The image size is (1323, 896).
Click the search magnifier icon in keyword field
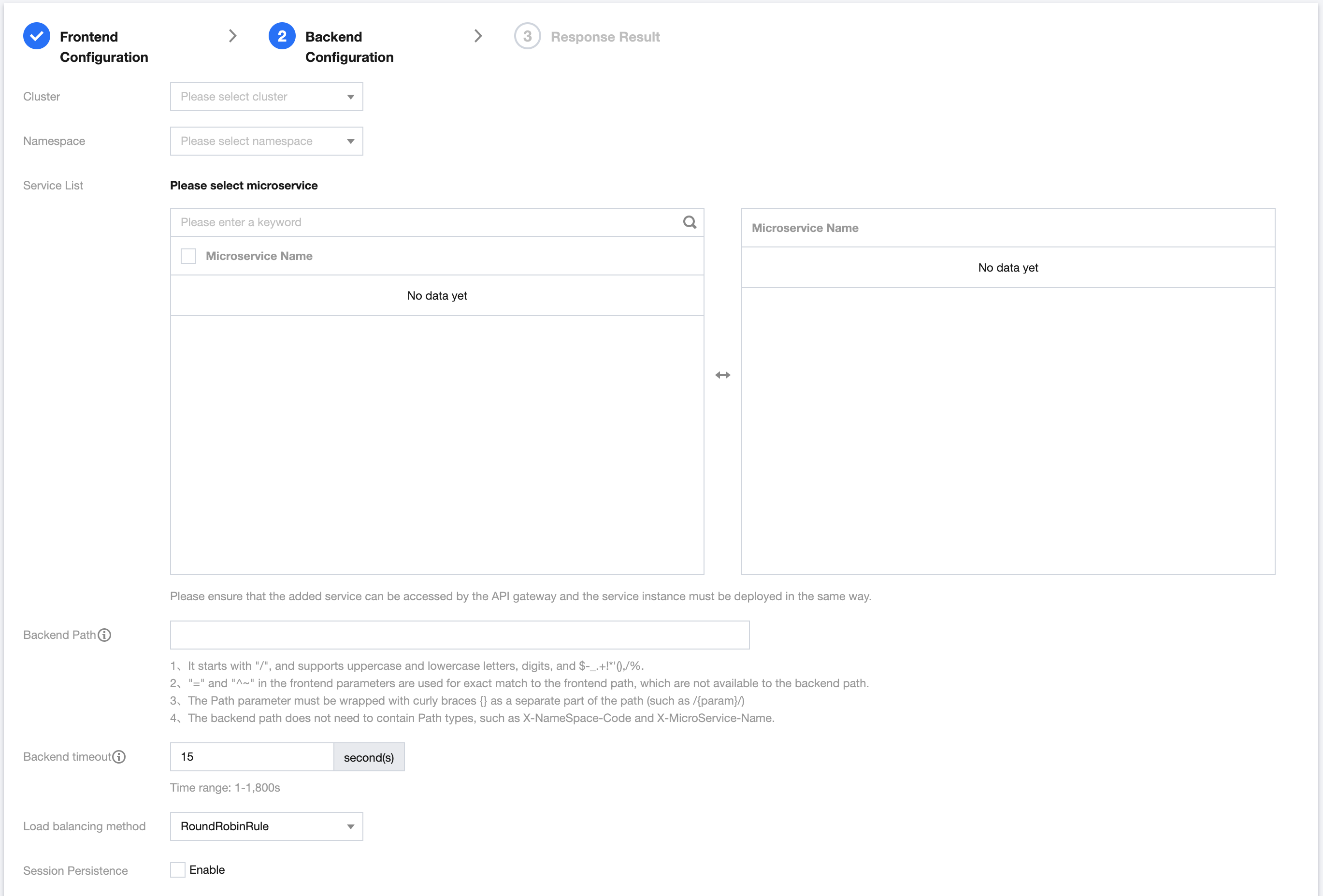coord(690,222)
